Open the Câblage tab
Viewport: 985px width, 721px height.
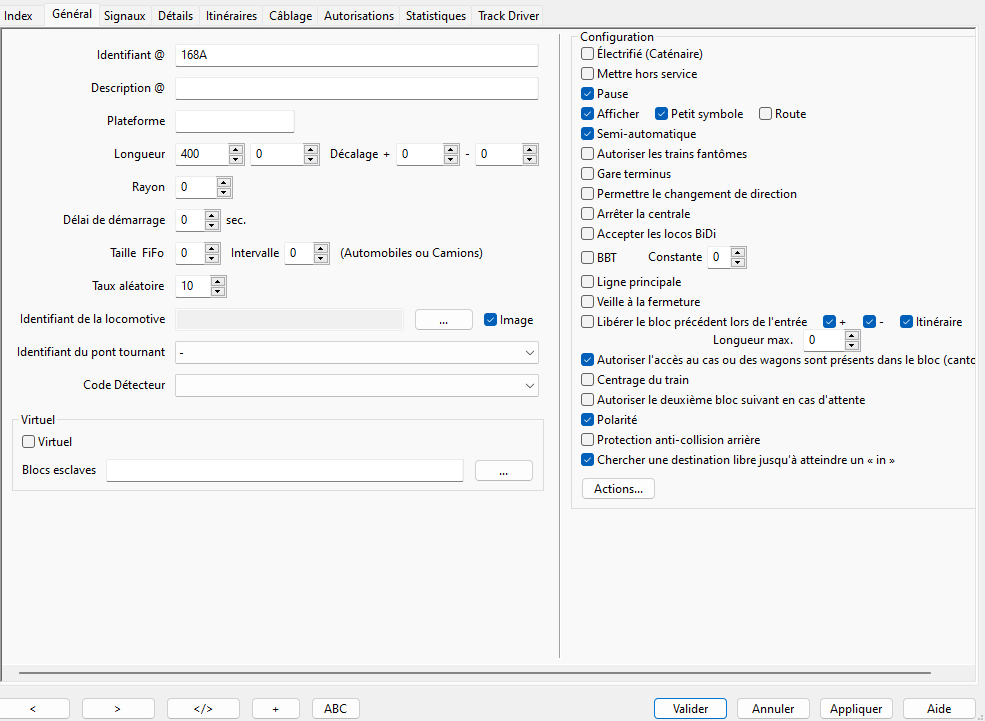pyautogui.click(x=290, y=16)
